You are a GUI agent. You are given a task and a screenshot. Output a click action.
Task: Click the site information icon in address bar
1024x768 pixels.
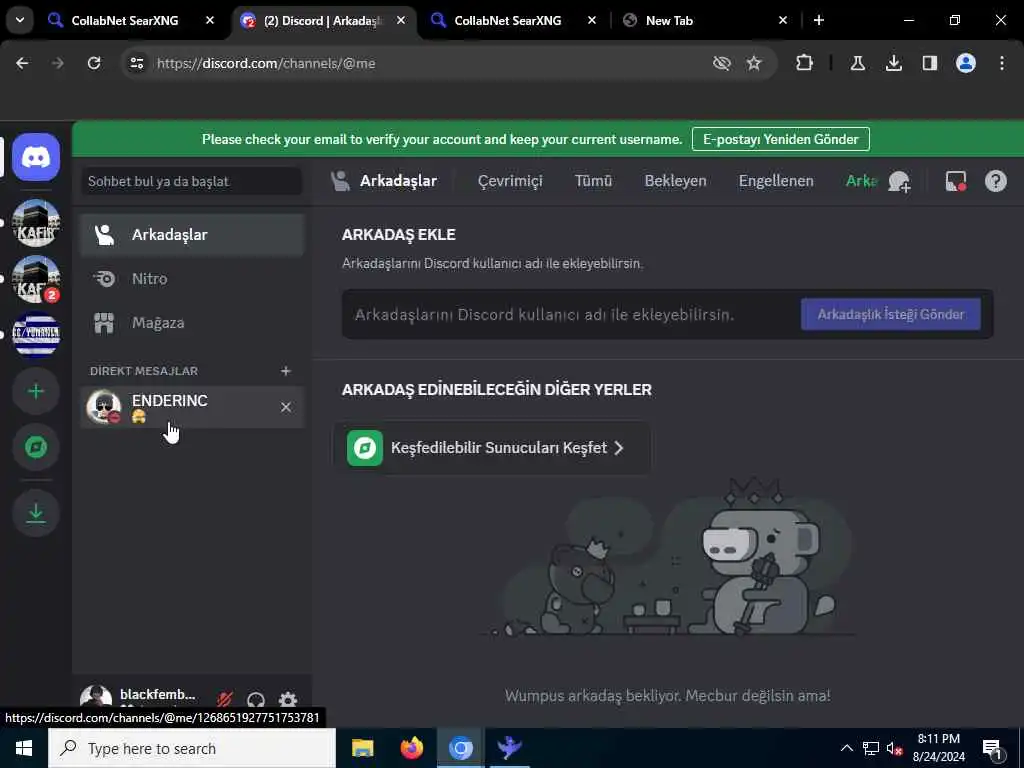[x=136, y=63]
